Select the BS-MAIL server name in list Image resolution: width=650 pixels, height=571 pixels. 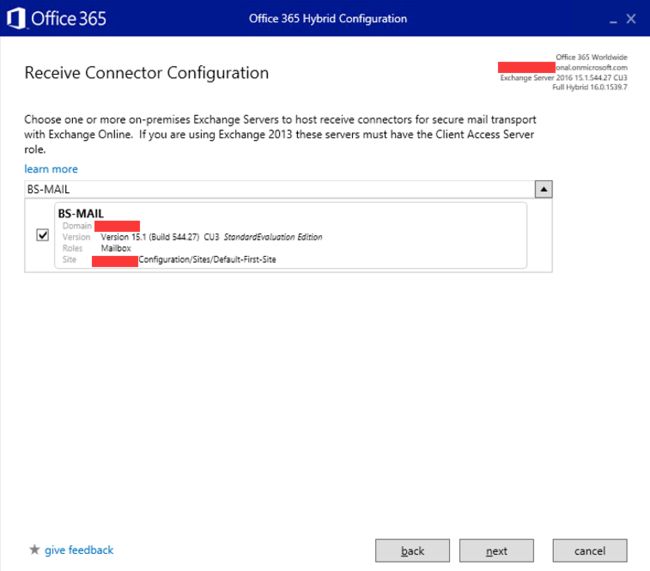[x=81, y=213]
